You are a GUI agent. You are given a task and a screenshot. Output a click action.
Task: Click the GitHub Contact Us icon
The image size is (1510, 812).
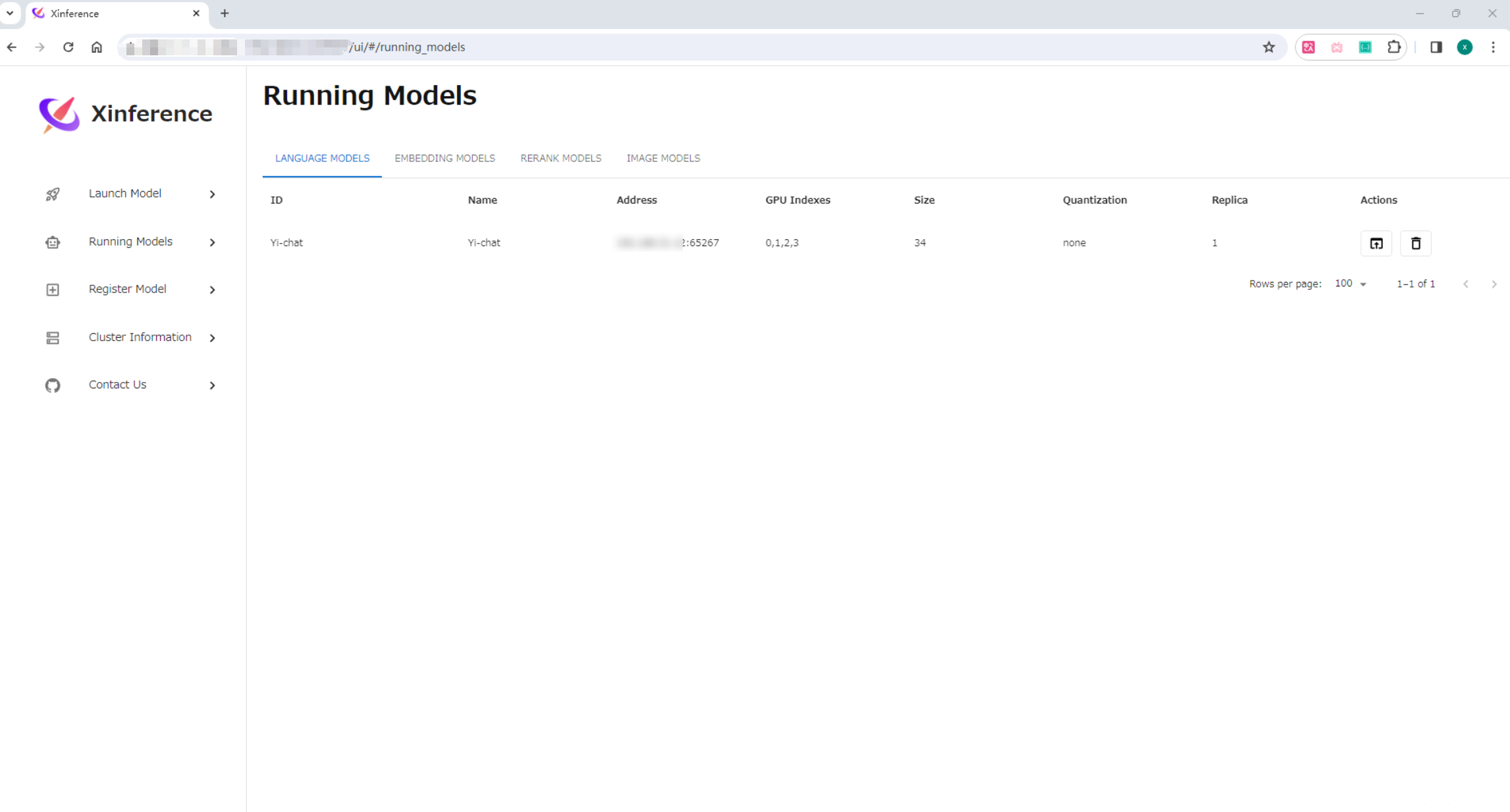[53, 385]
